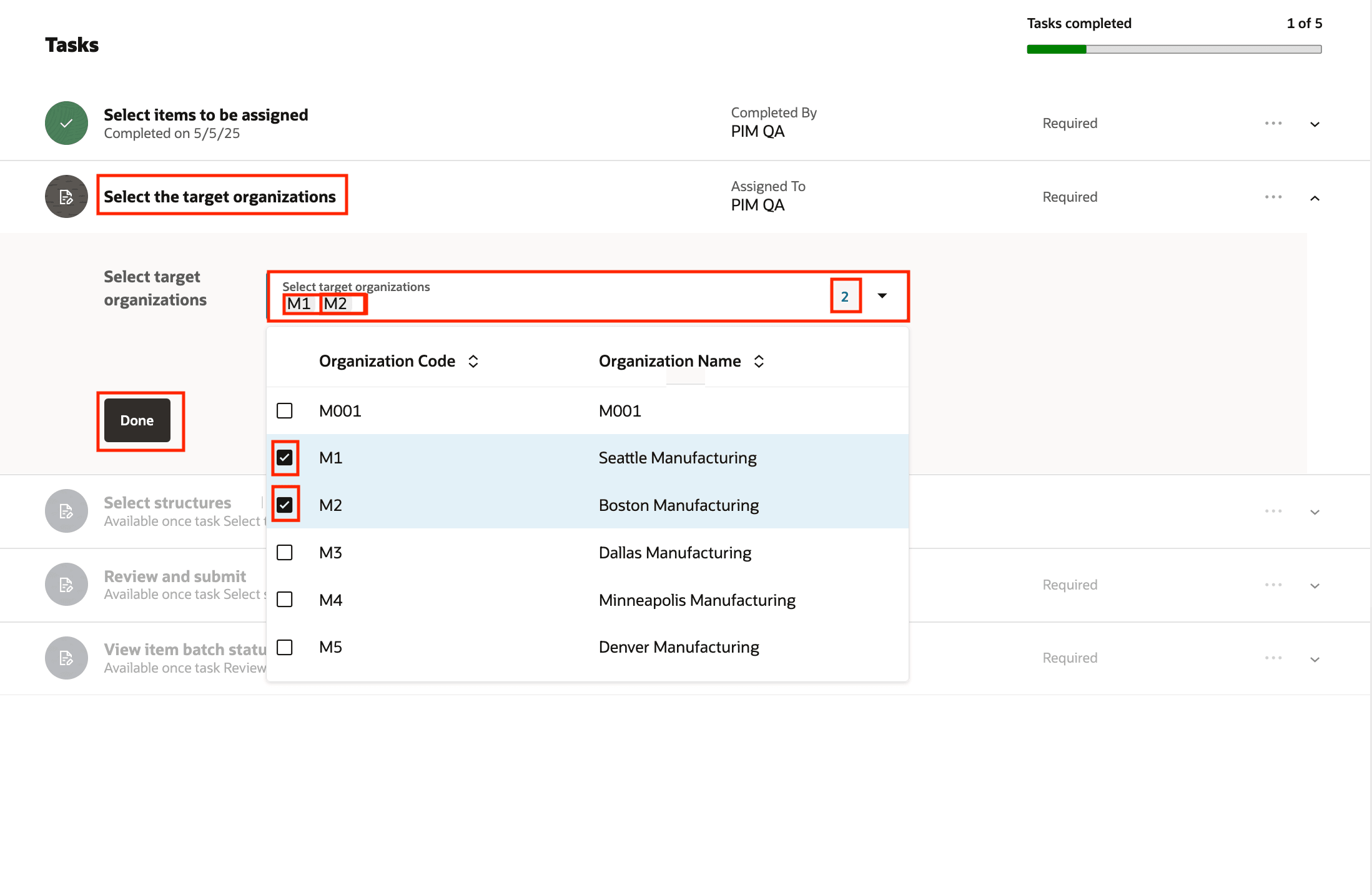Click the selected count badge showing 2

(845, 297)
